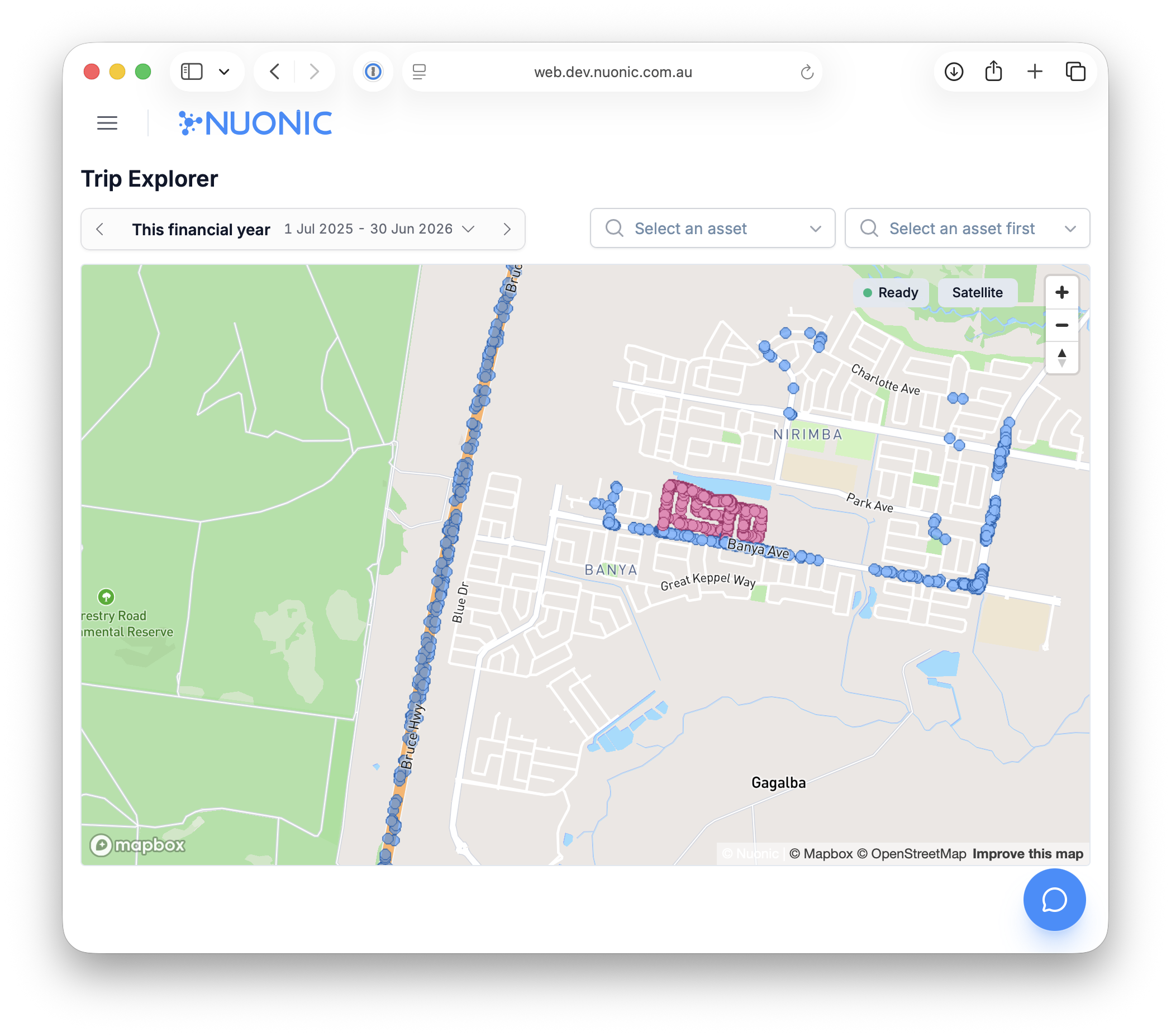Viewport: 1171px width, 1036px height.
Task: Reload the current page
Action: (x=807, y=72)
